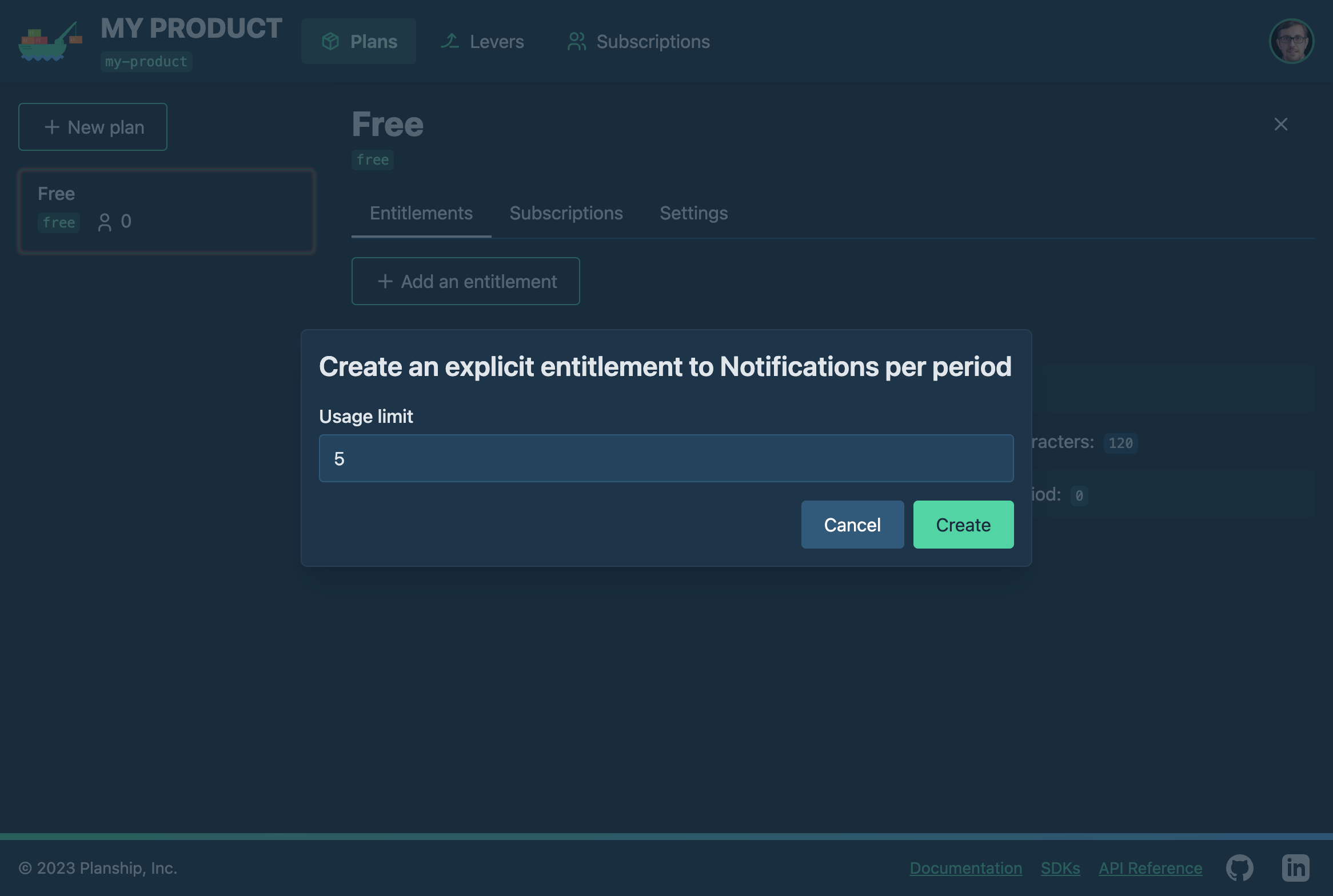The image size is (1333, 896).
Task: Switch to the Entitlements tab
Action: click(421, 213)
